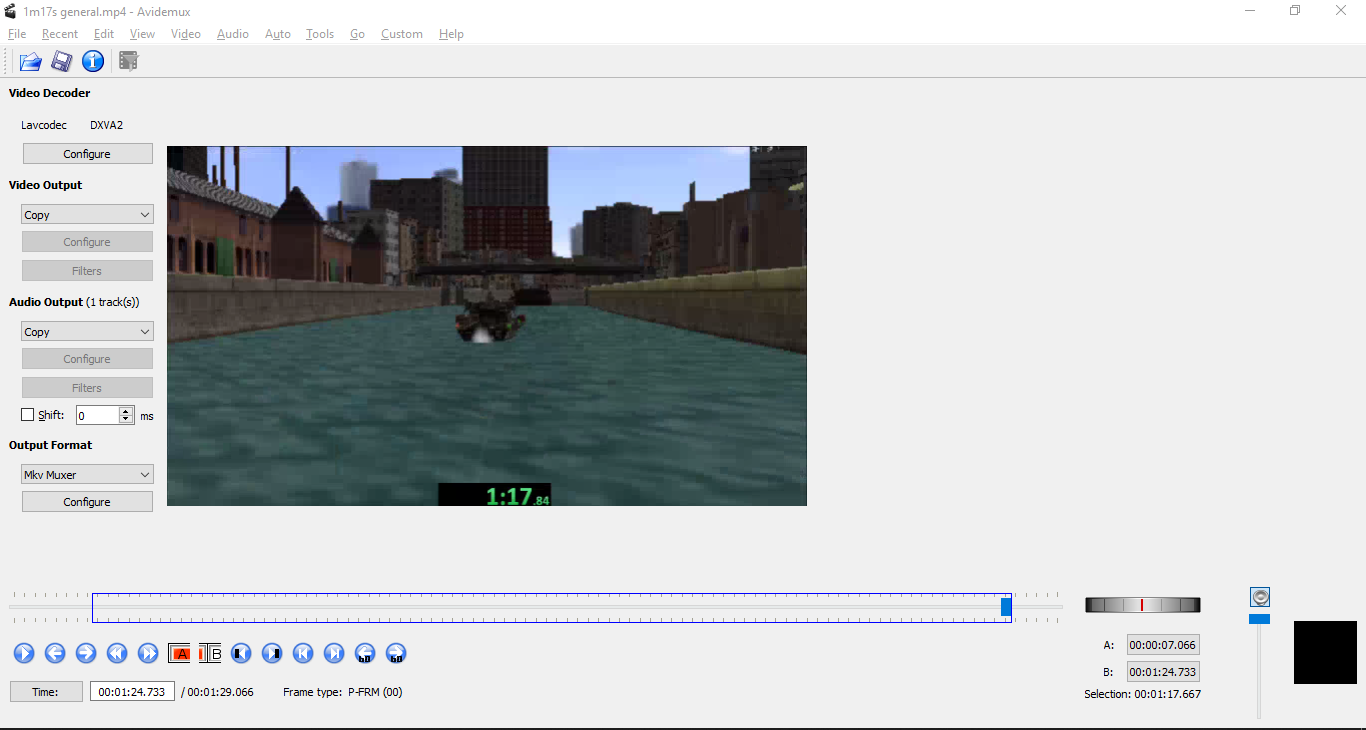Click the DXVA2 decoder label
The image size is (1366, 730).
(107, 125)
